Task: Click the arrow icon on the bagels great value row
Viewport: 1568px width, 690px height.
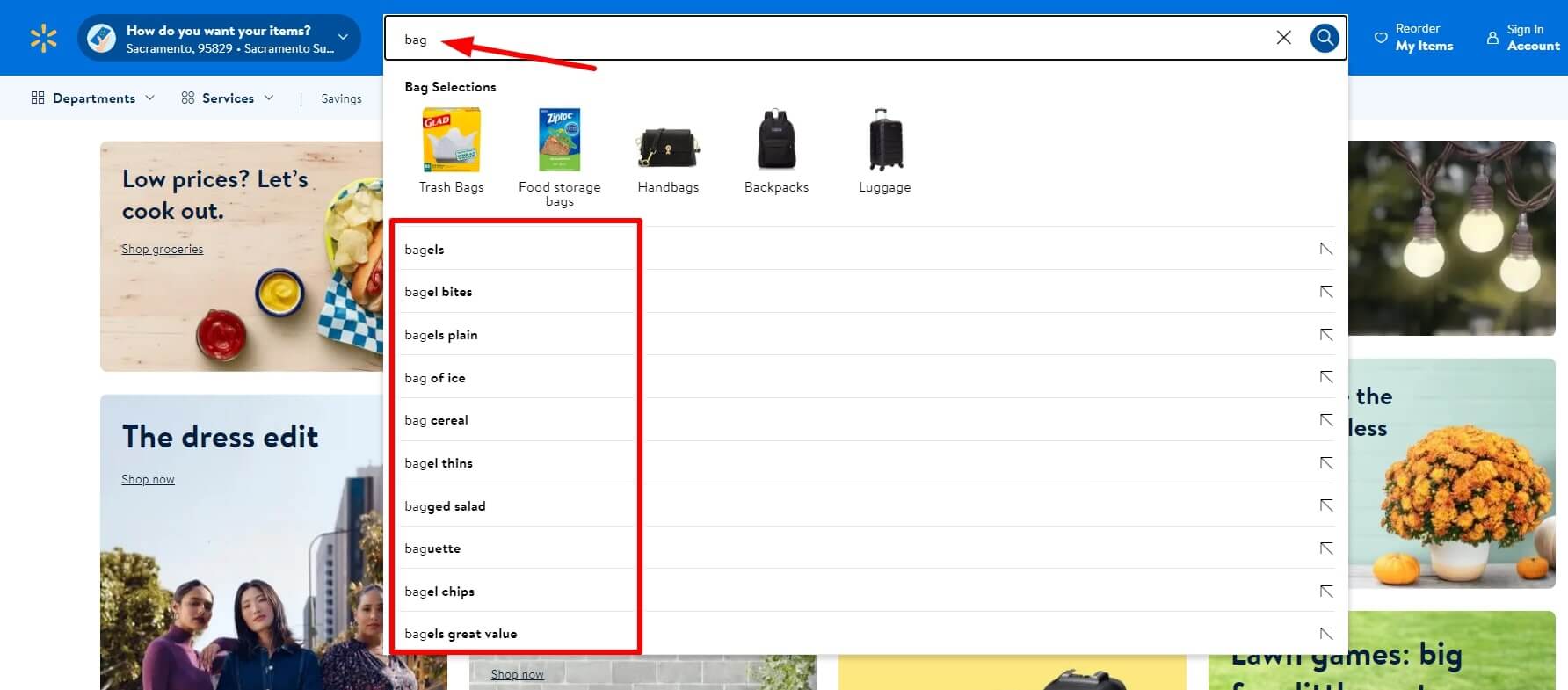Action: tap(1326, 634)
